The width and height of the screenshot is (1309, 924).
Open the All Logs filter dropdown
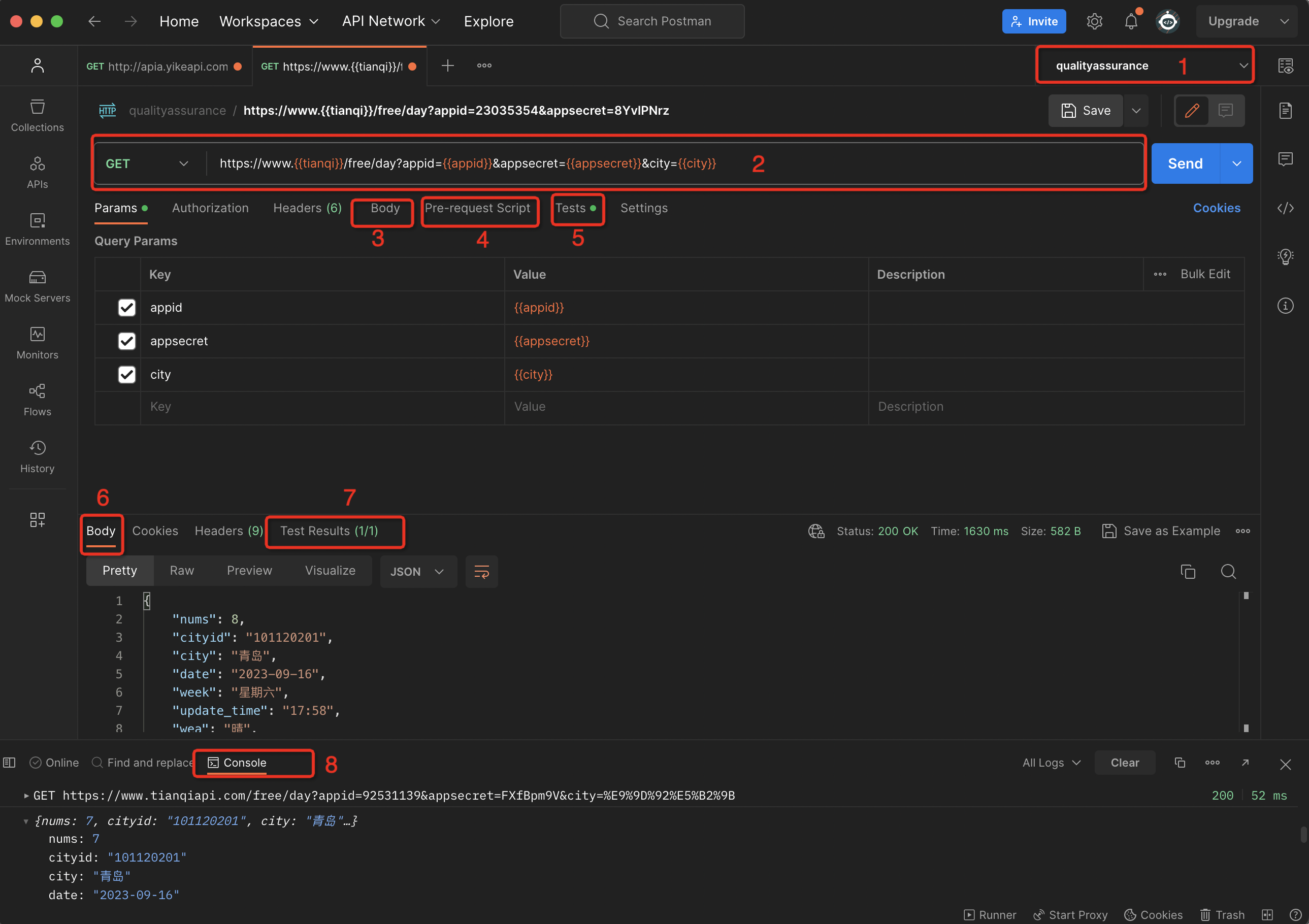(1051, 763)
